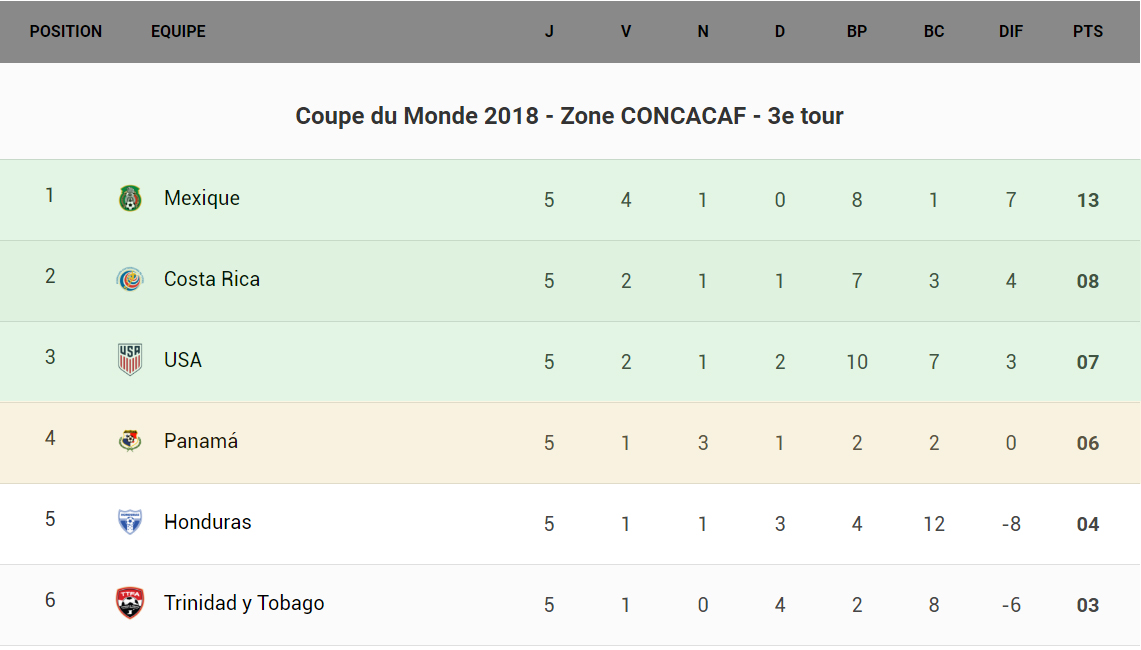The height and width of the screenshot is (650, 1141).
Task: Click the EQUIPE column header
Action: point(178,31)
